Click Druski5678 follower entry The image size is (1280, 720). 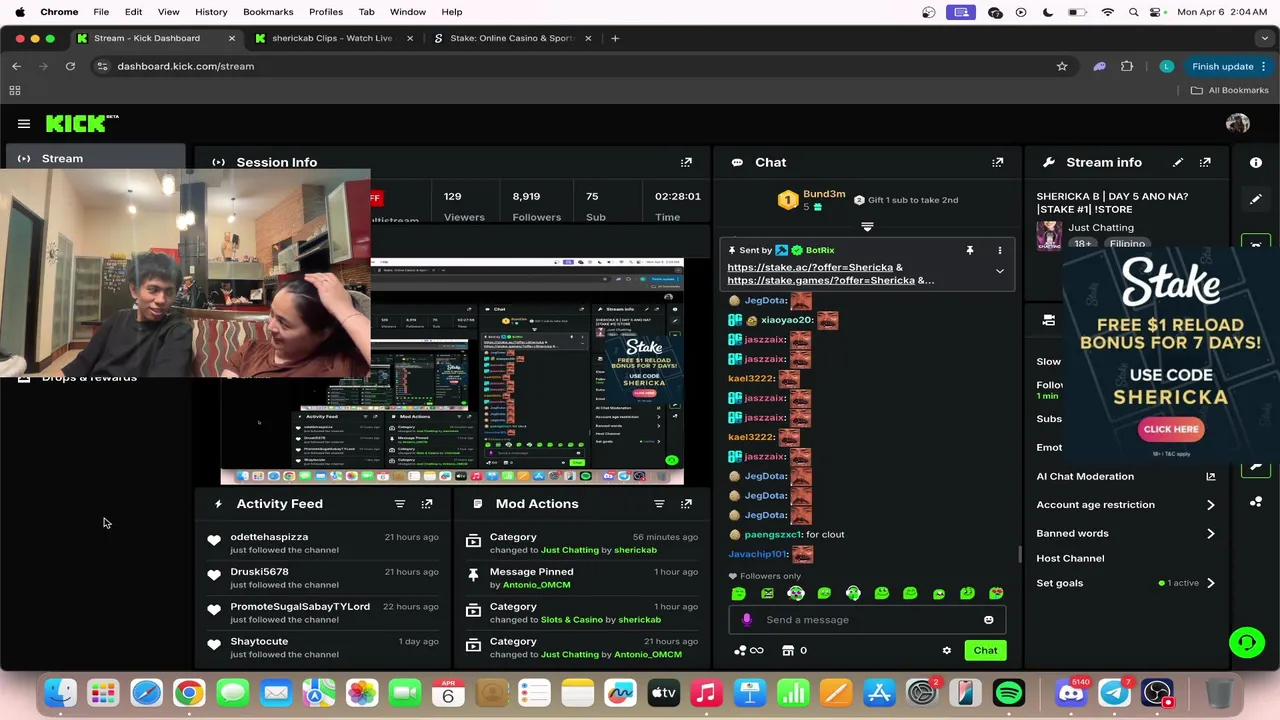(x=259, y=572)
